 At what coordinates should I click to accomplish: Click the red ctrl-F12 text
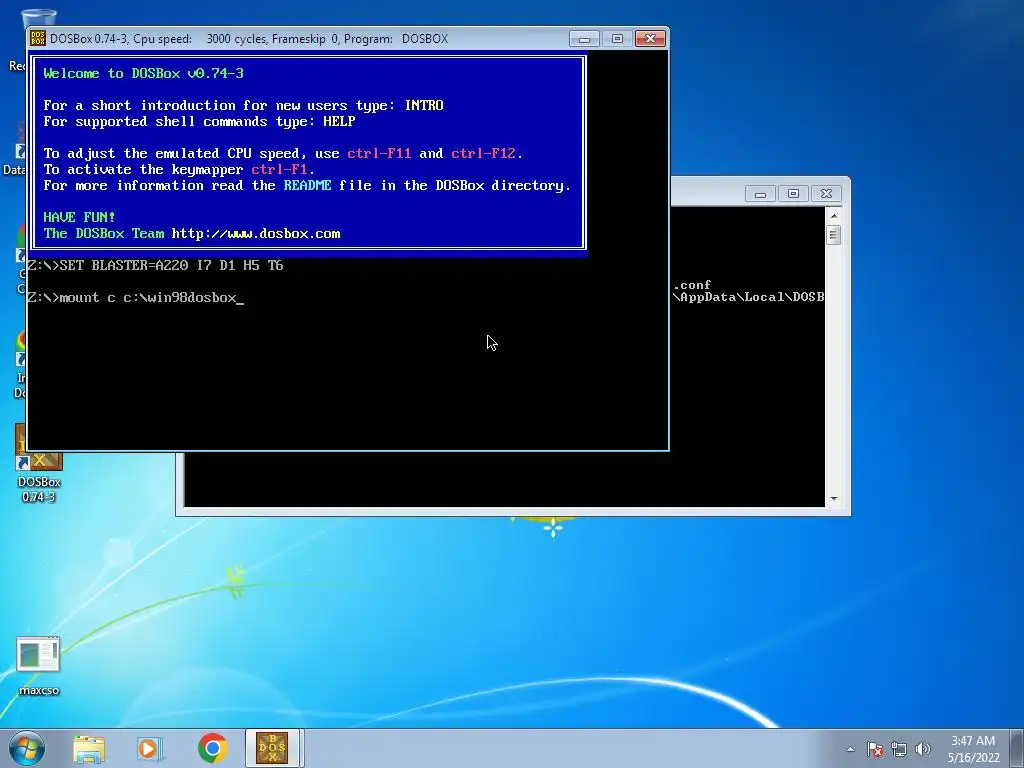pyautogui.click(x=483, y=153)
